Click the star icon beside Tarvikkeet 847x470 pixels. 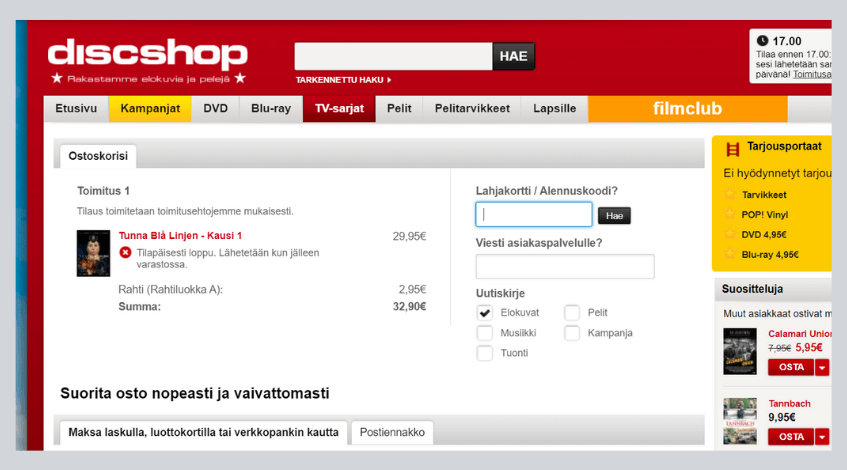730,194
